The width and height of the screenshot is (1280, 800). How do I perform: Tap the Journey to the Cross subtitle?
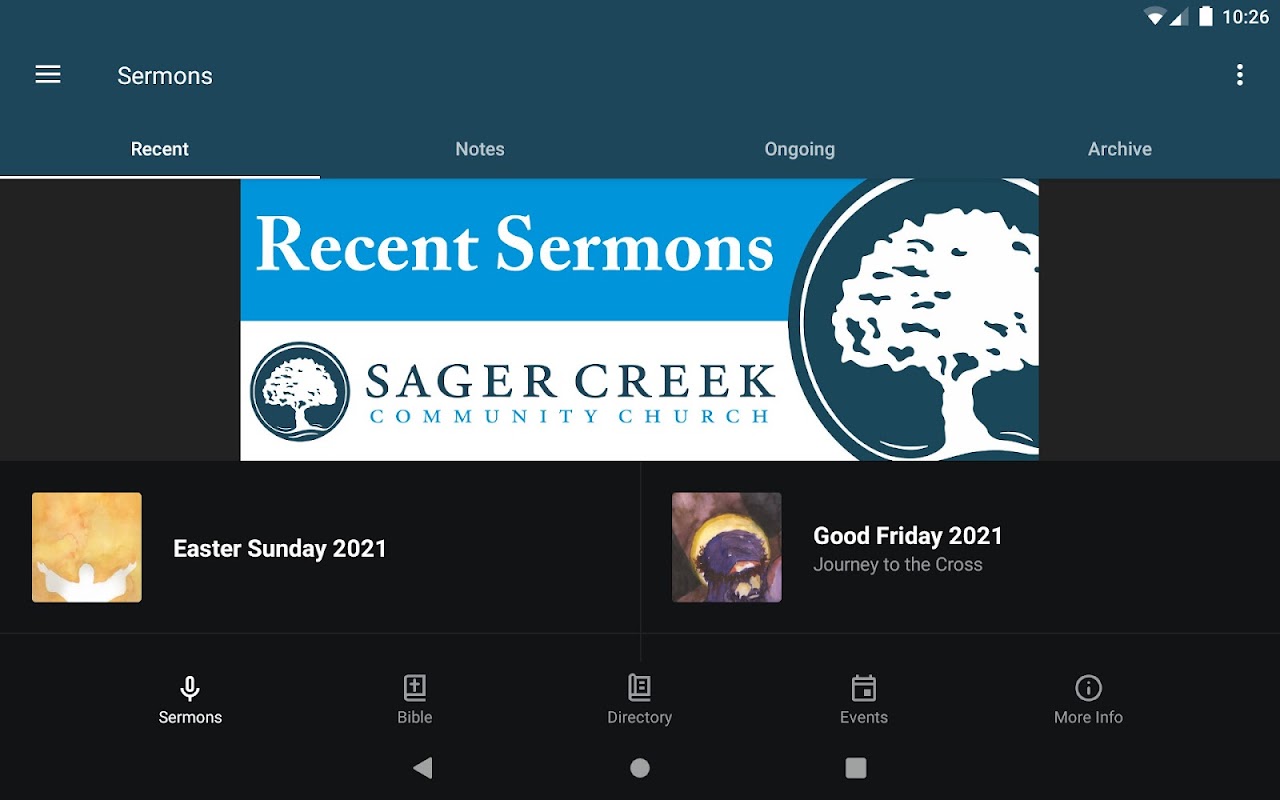[x=898, y=565]
